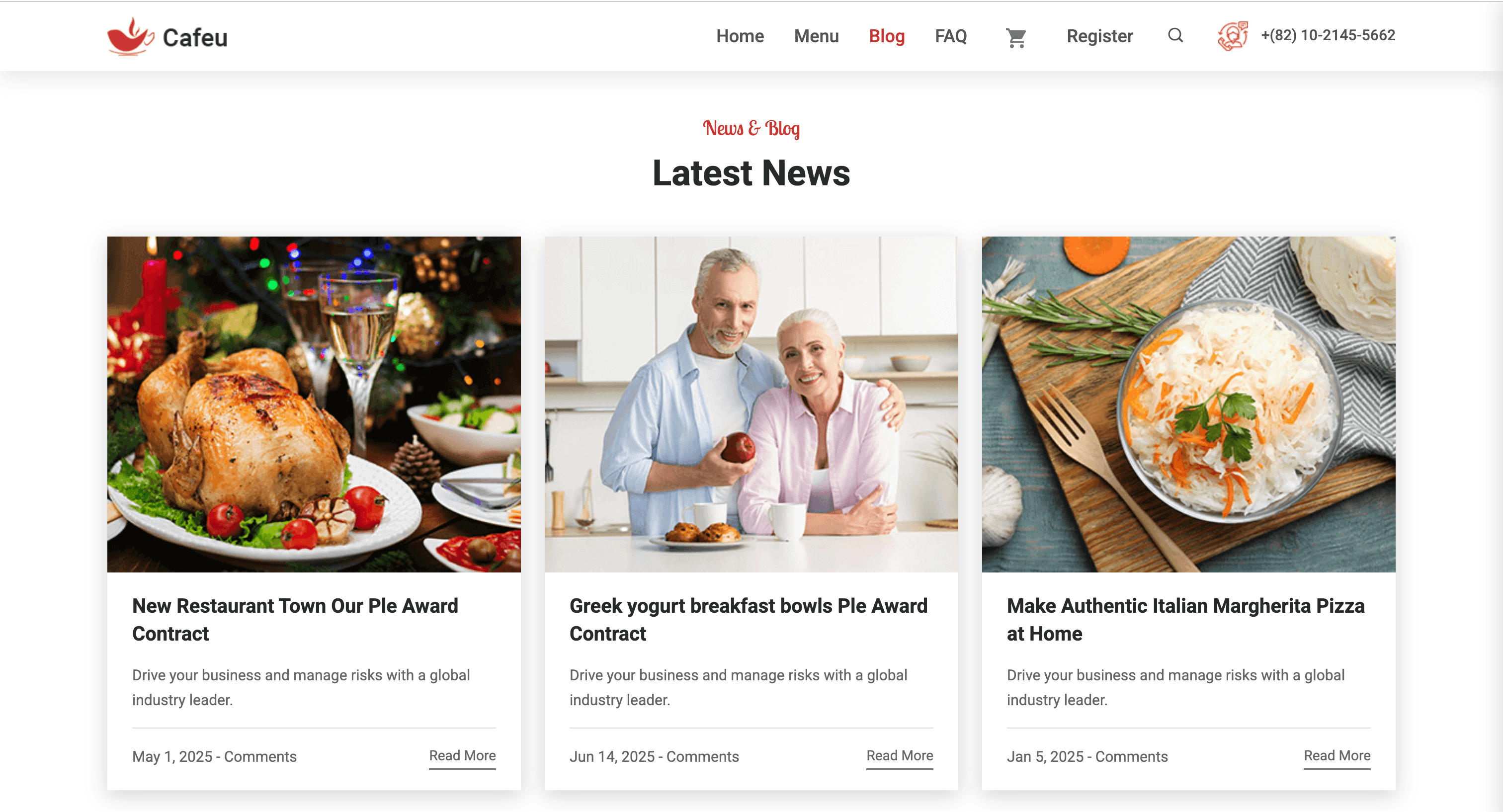
Task: Click the customer support headset icon
Action: click(x=1232, y=36)
